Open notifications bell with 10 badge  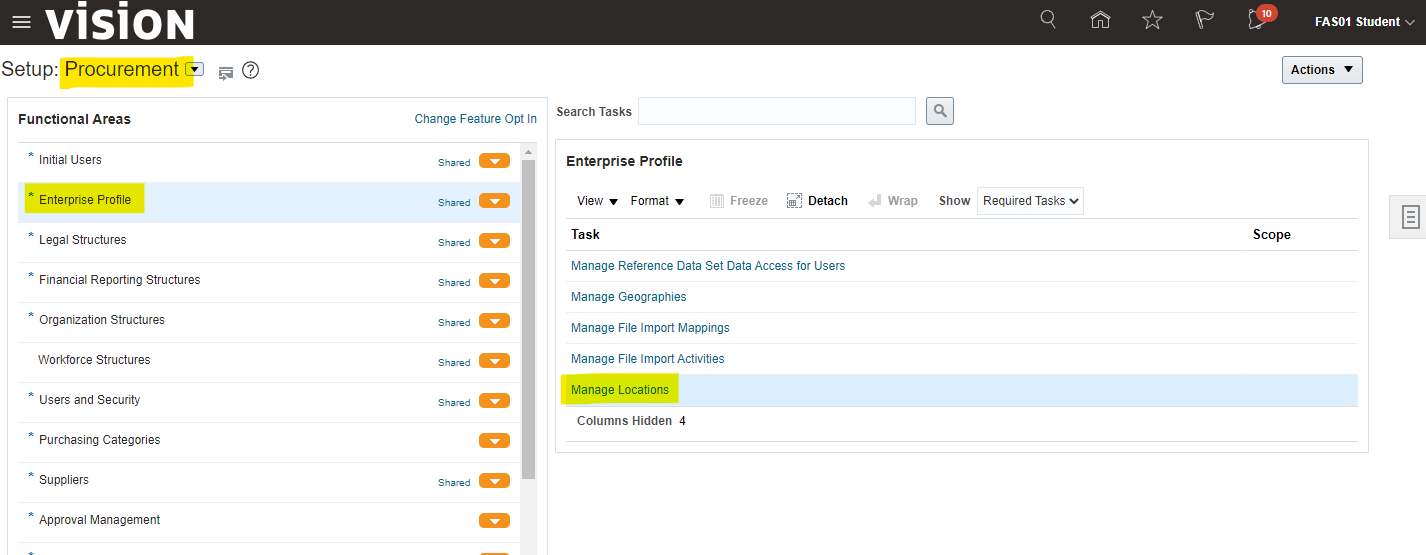click(x=1258, y=20)
